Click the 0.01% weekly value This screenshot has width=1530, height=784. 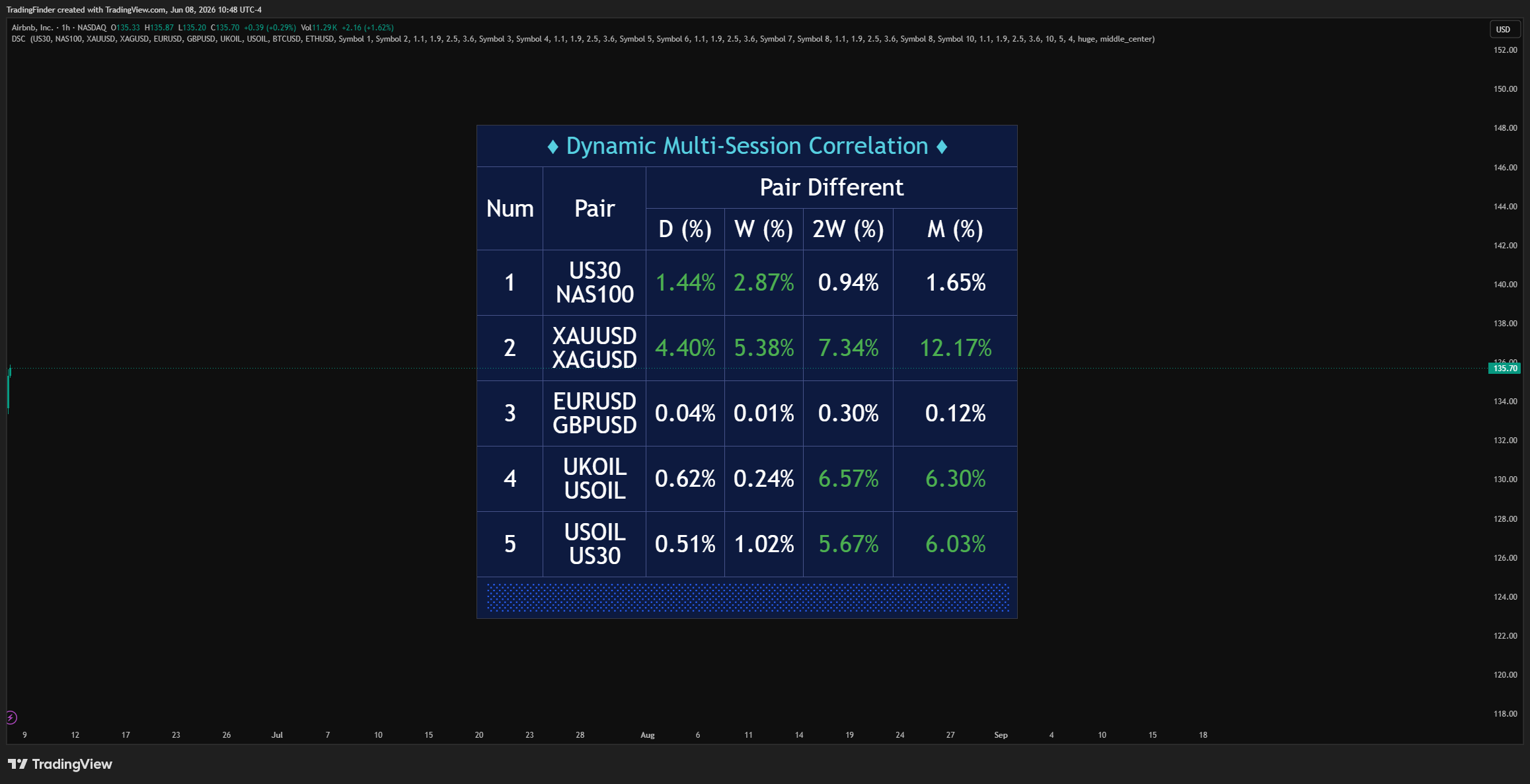763,413
